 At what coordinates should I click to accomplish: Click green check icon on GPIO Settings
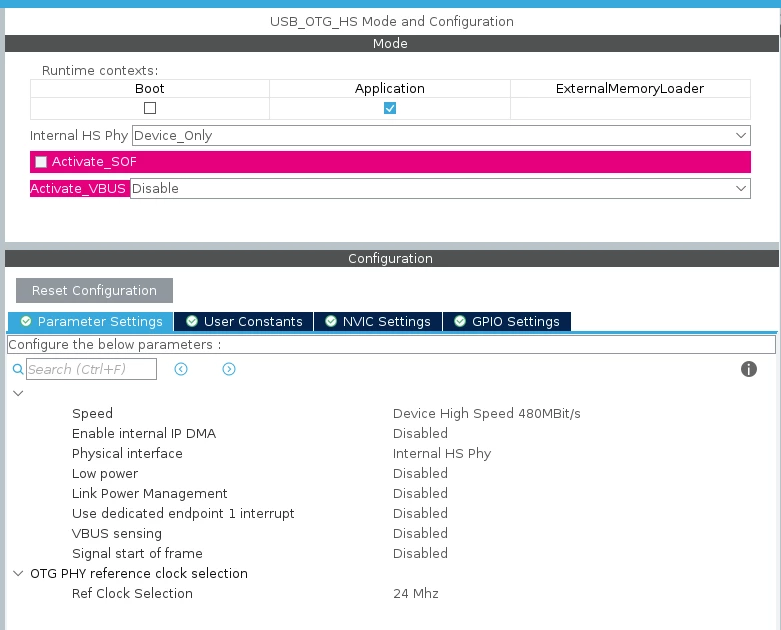pos(460,321)
